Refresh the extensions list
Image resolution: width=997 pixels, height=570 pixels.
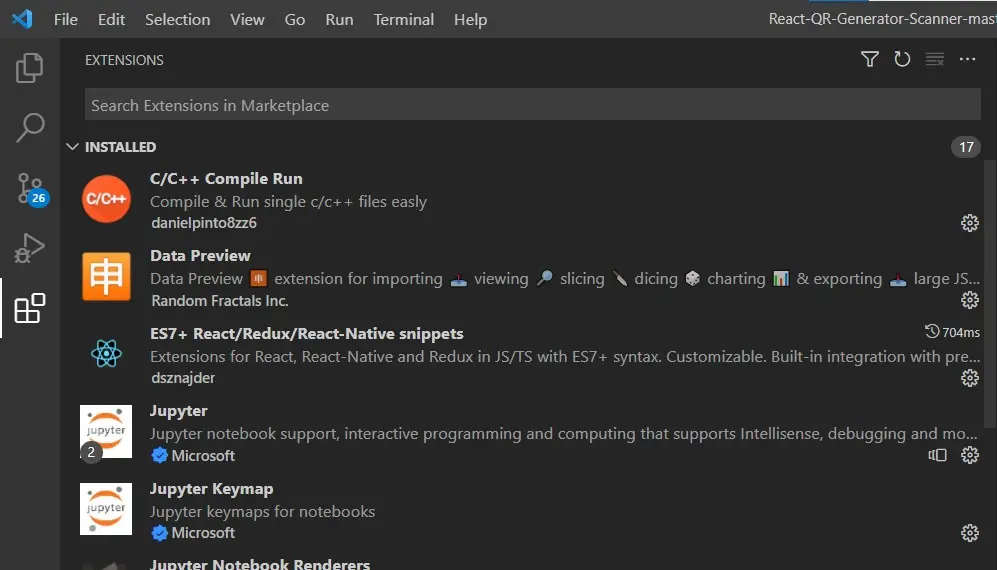click(902, 59)
